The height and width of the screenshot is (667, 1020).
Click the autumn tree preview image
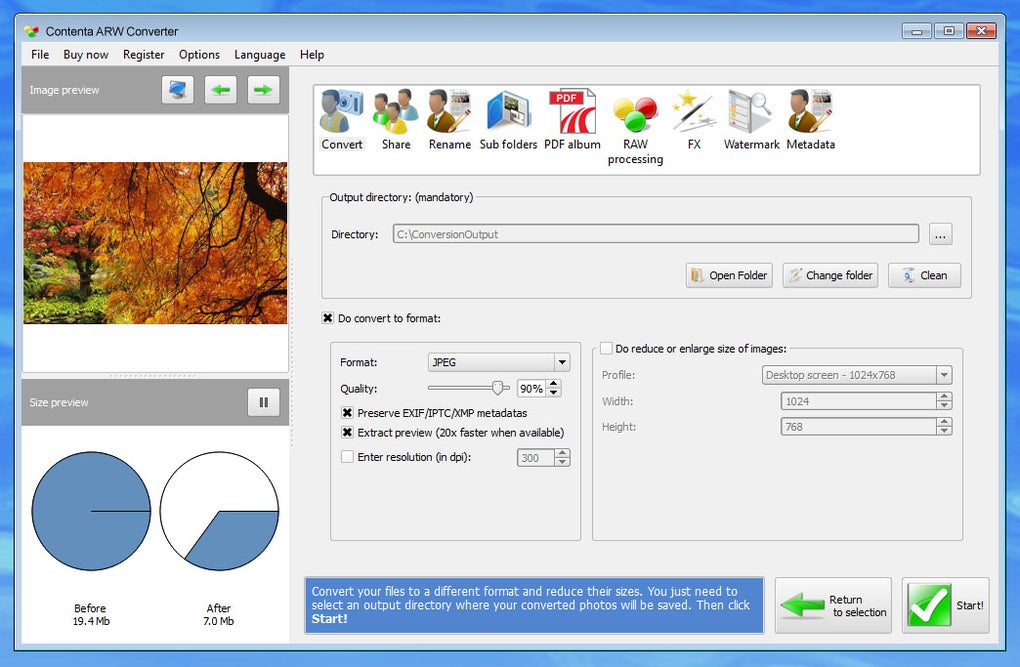(155, 243)
